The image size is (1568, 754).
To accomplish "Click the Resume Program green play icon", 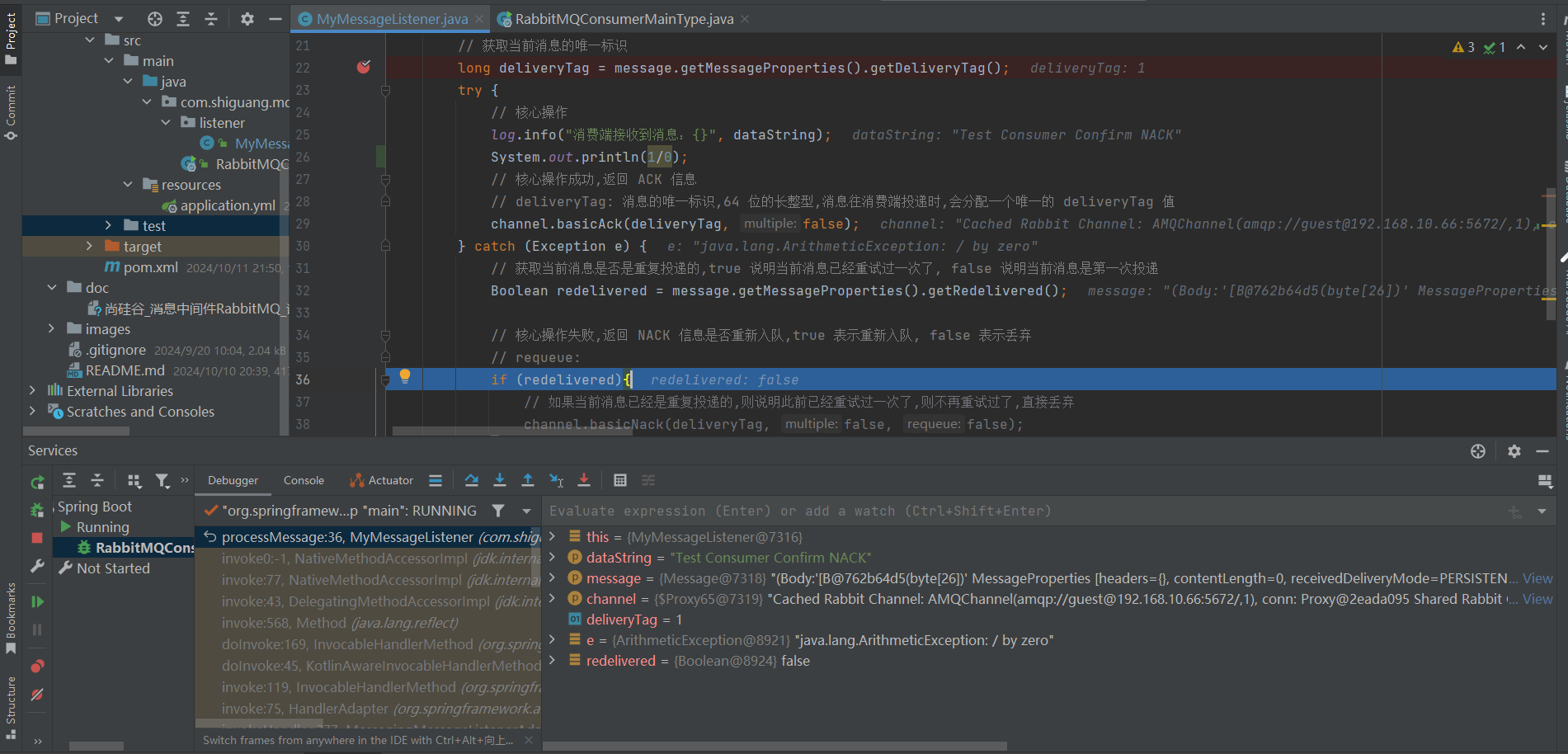I will point(37,601).
